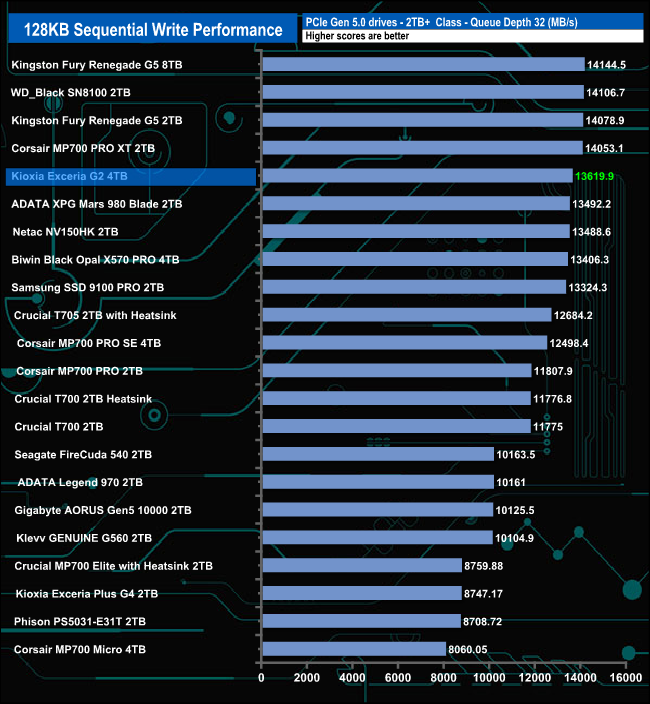The width and height of the screenshot is (650, 704).
Task: Click the 16000 axis tick label
Action: click(x=626, y=678)
